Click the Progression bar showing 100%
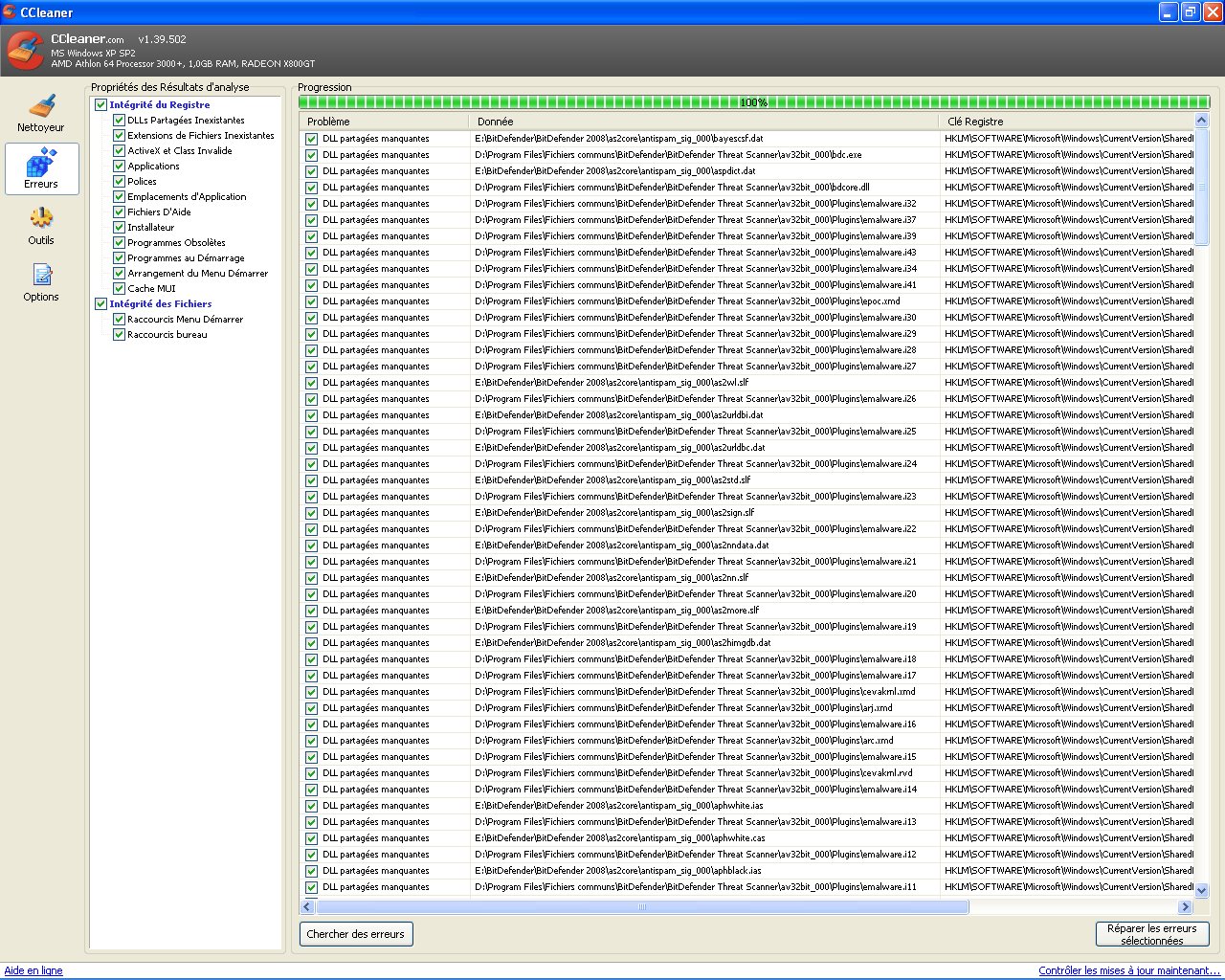 [754, 102]
